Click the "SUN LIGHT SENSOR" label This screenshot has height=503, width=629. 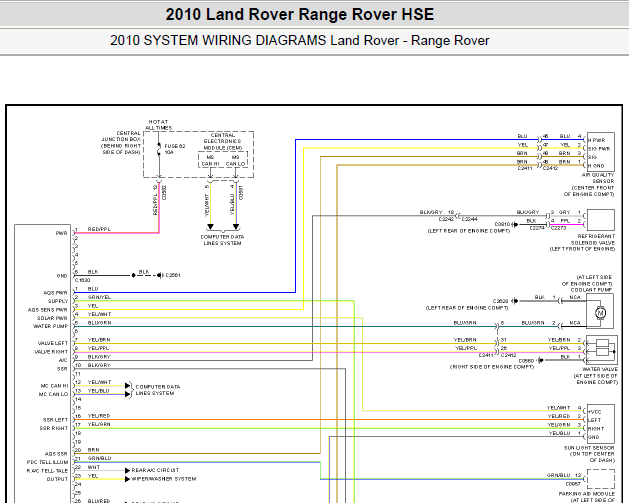589,448
